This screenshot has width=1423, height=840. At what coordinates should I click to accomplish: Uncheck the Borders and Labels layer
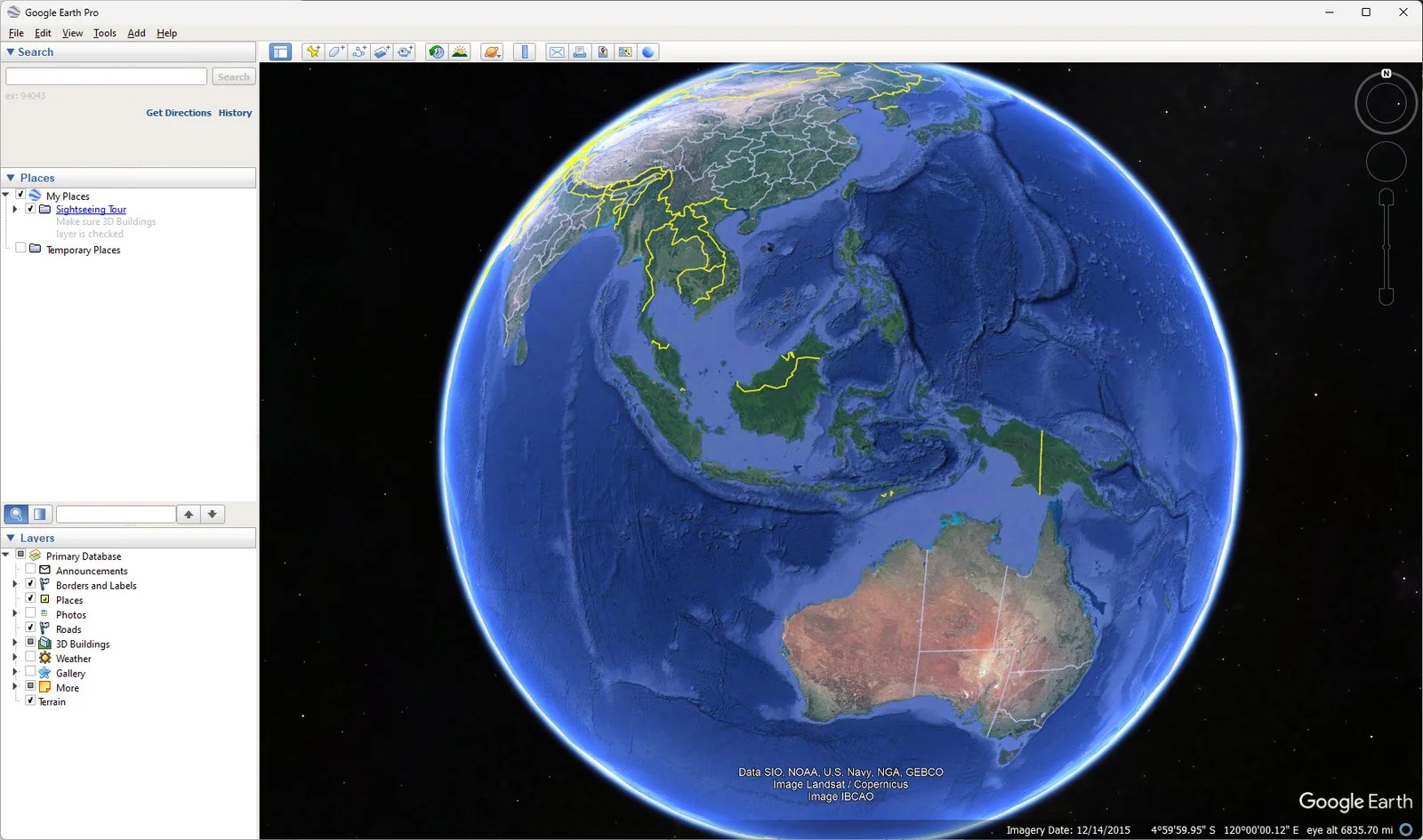[x=31, y=585]
